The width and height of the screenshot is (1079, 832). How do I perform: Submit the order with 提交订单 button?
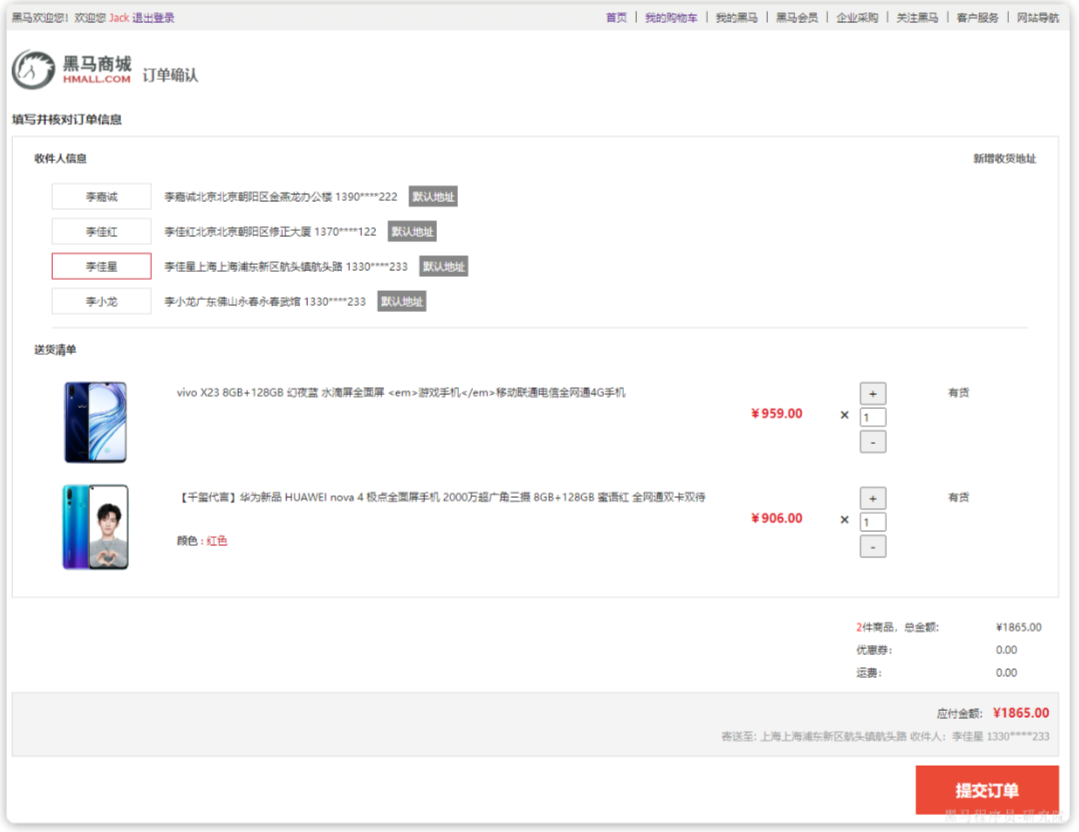[987, 790]
